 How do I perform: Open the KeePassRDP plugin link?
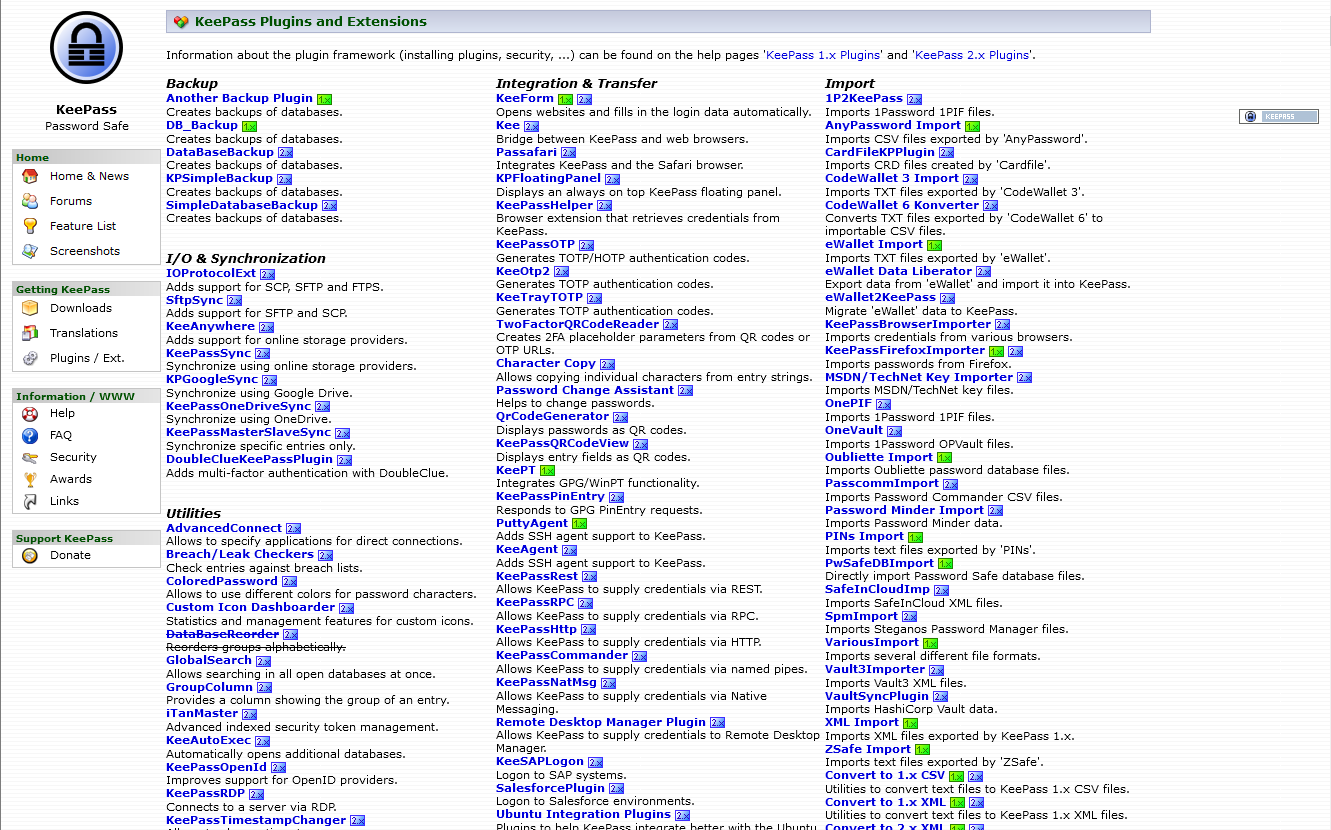(x=205, y=793)
